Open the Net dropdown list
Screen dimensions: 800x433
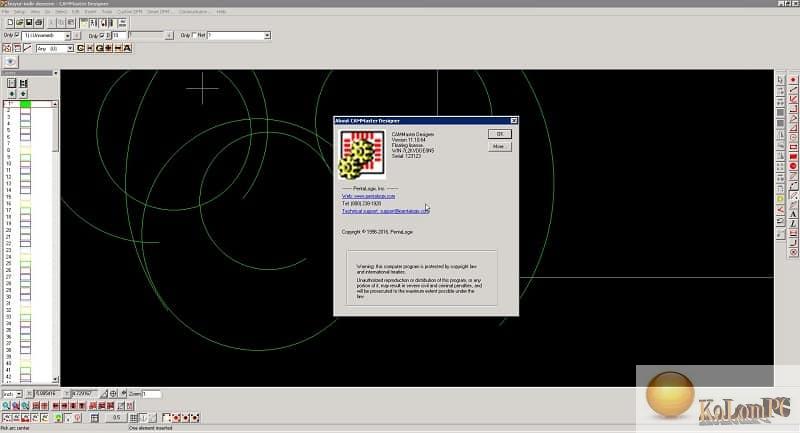tap(267, 35)
